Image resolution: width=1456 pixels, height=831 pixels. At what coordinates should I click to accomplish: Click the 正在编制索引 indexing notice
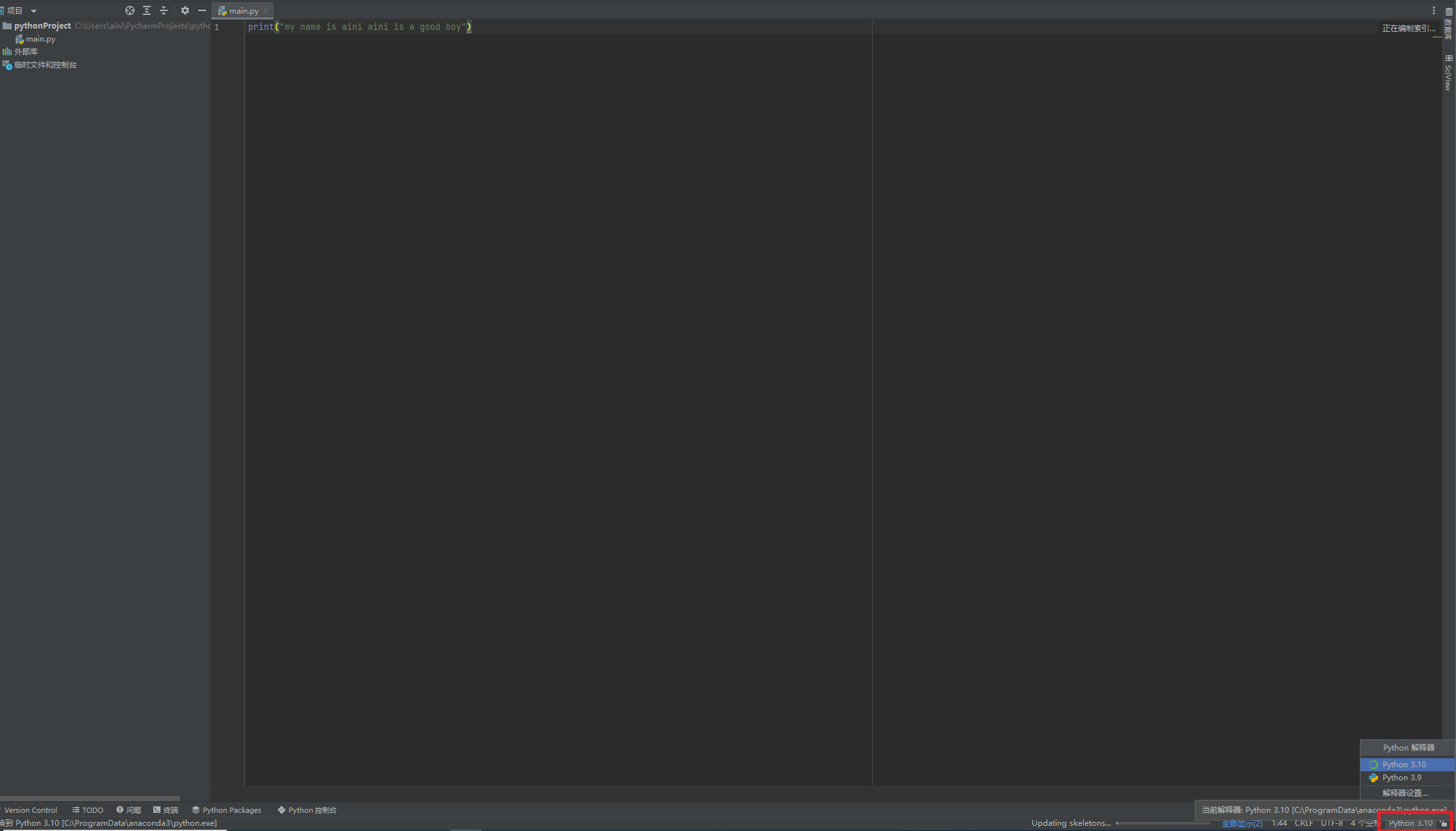click(x=1409, y=29)
